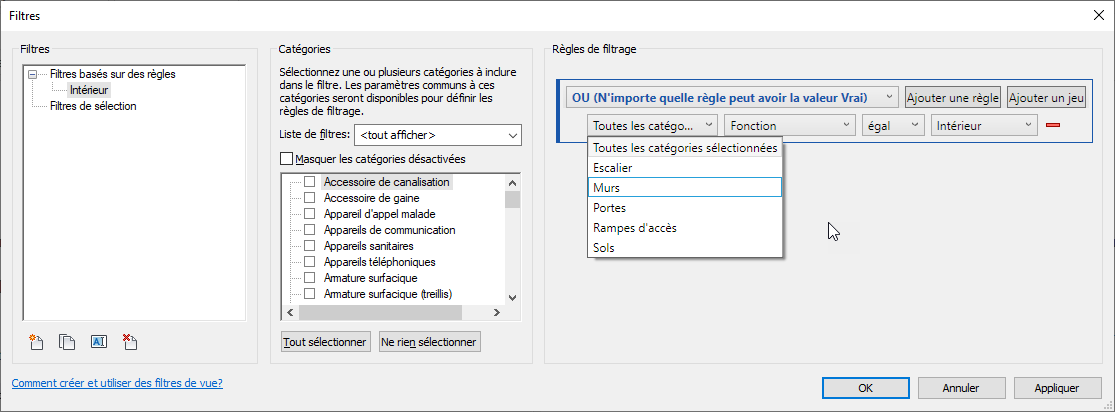This screenshot has height=412, width=1115.
Task: Click the Duplicate filter icon
Action: pos(67,342)
